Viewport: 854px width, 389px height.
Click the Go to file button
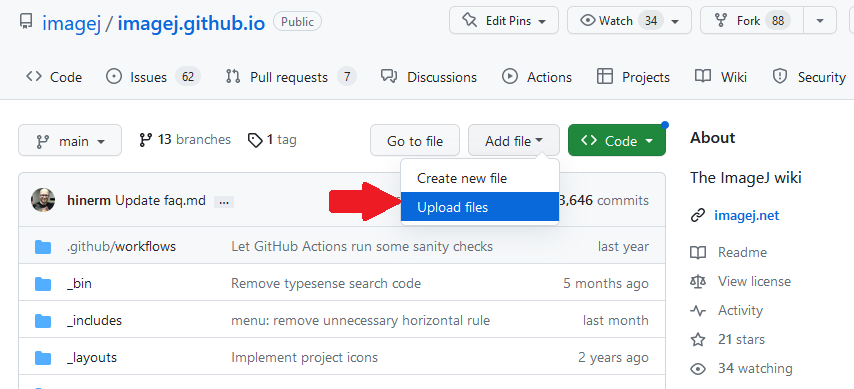[415, 141]
